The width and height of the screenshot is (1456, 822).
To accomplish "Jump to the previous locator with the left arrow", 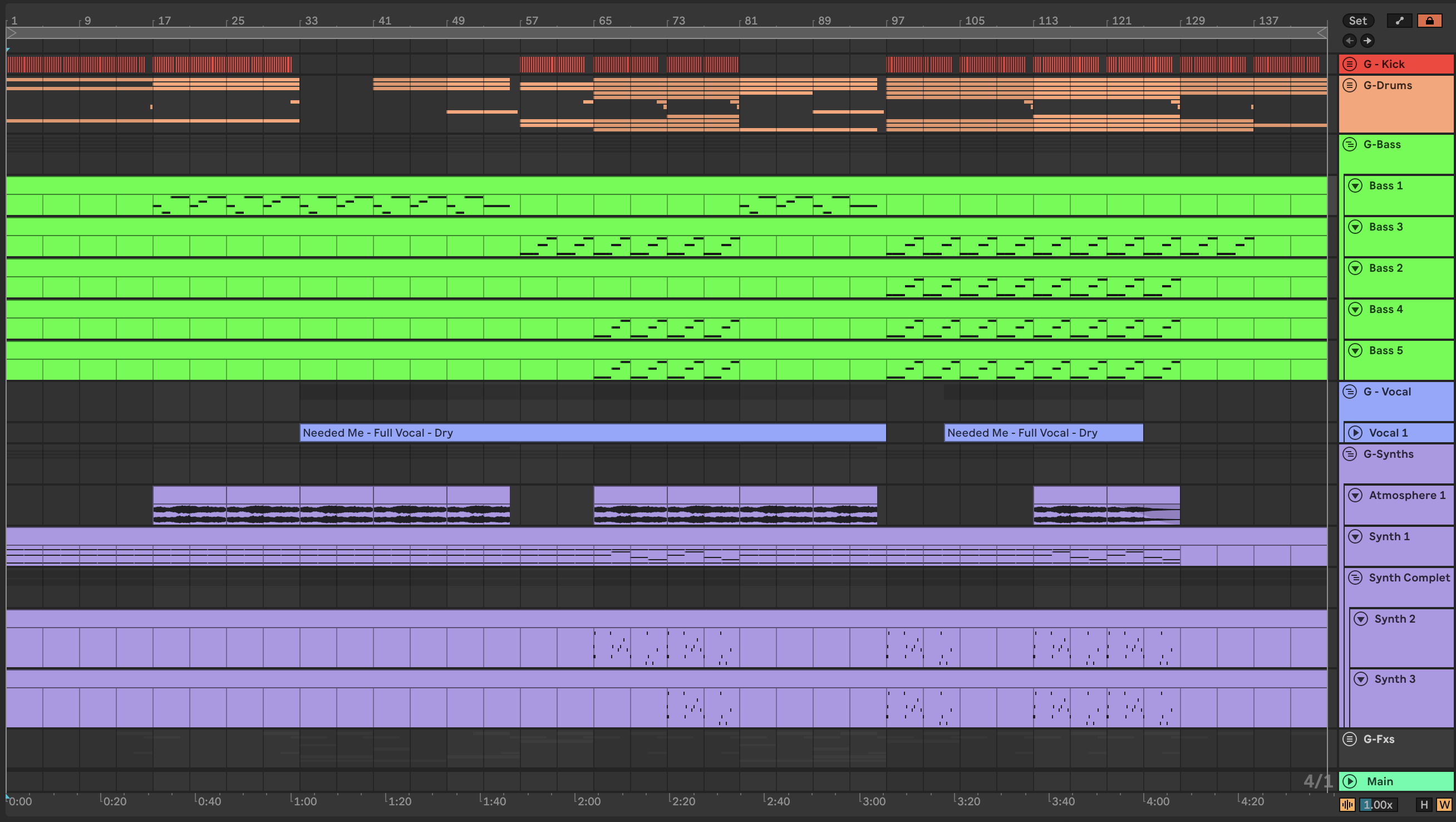I will pos(1350,41).
